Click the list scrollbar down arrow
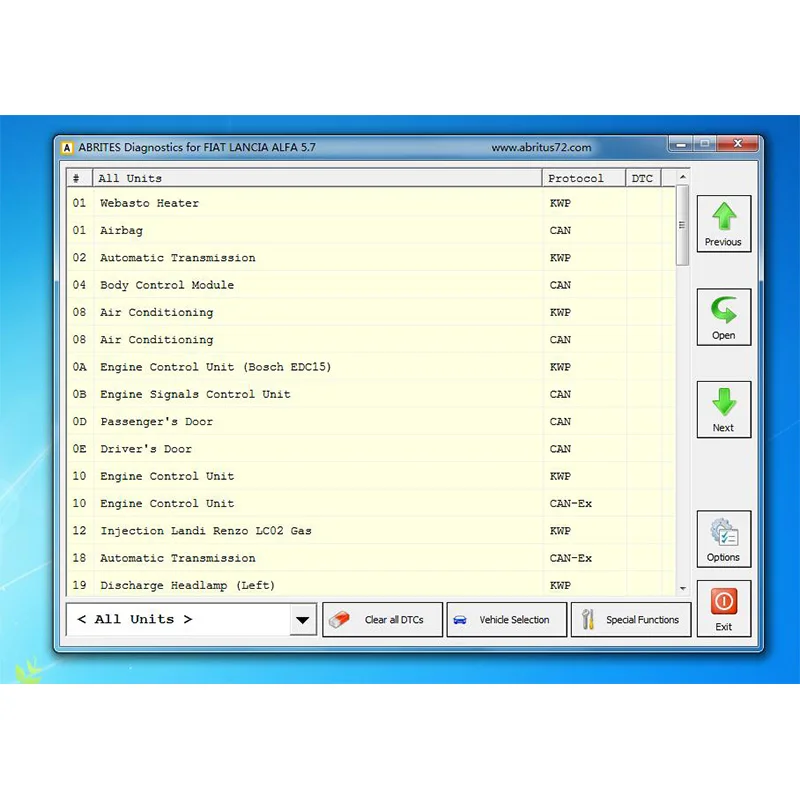The height and width of the screenshot is (800, 800). point(683,588)
